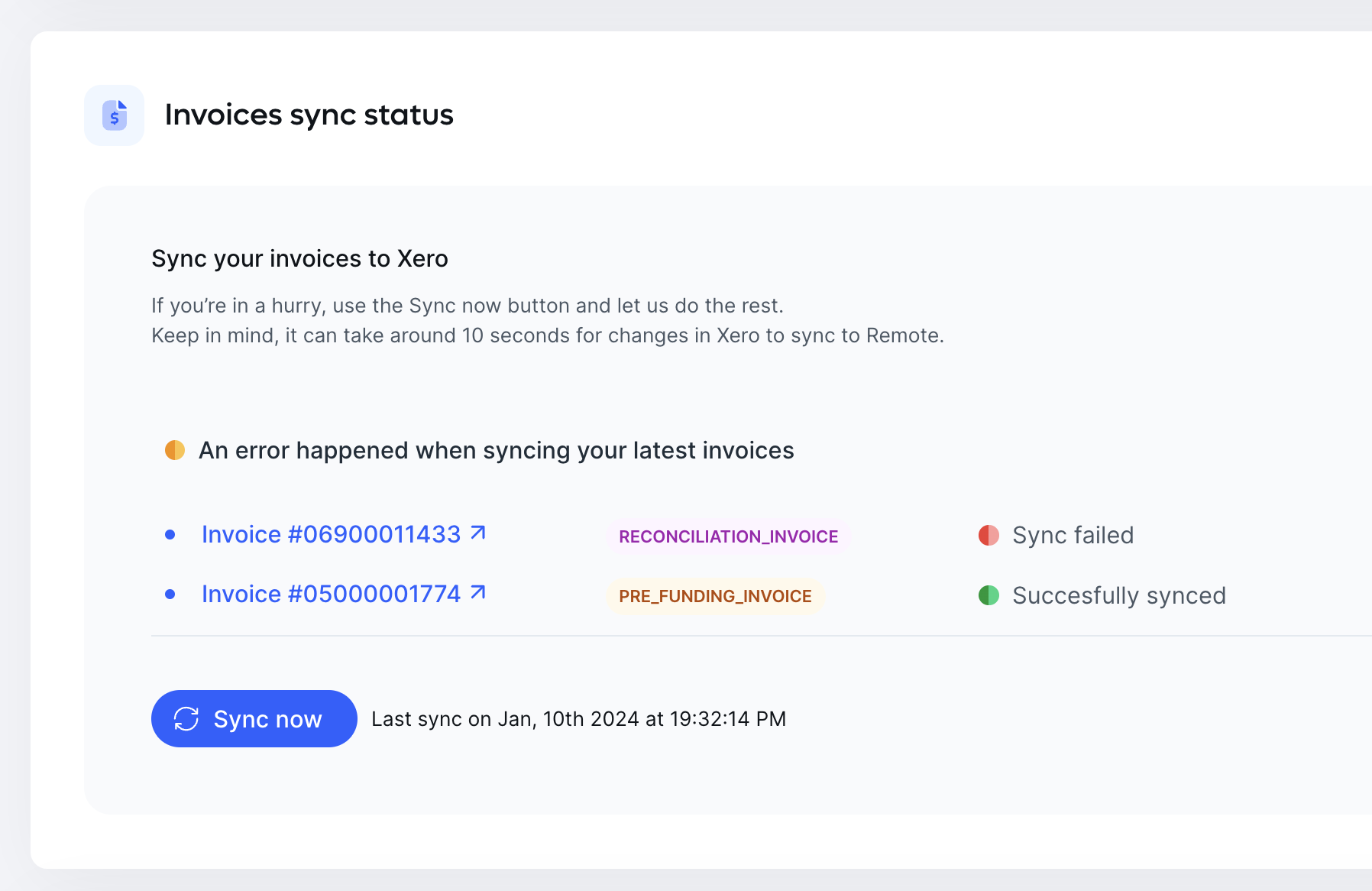The height and width of the screenshot is (891, 1372).
Task: Click external-link arrow beside Invoice #05000001774
Action: 478,592
